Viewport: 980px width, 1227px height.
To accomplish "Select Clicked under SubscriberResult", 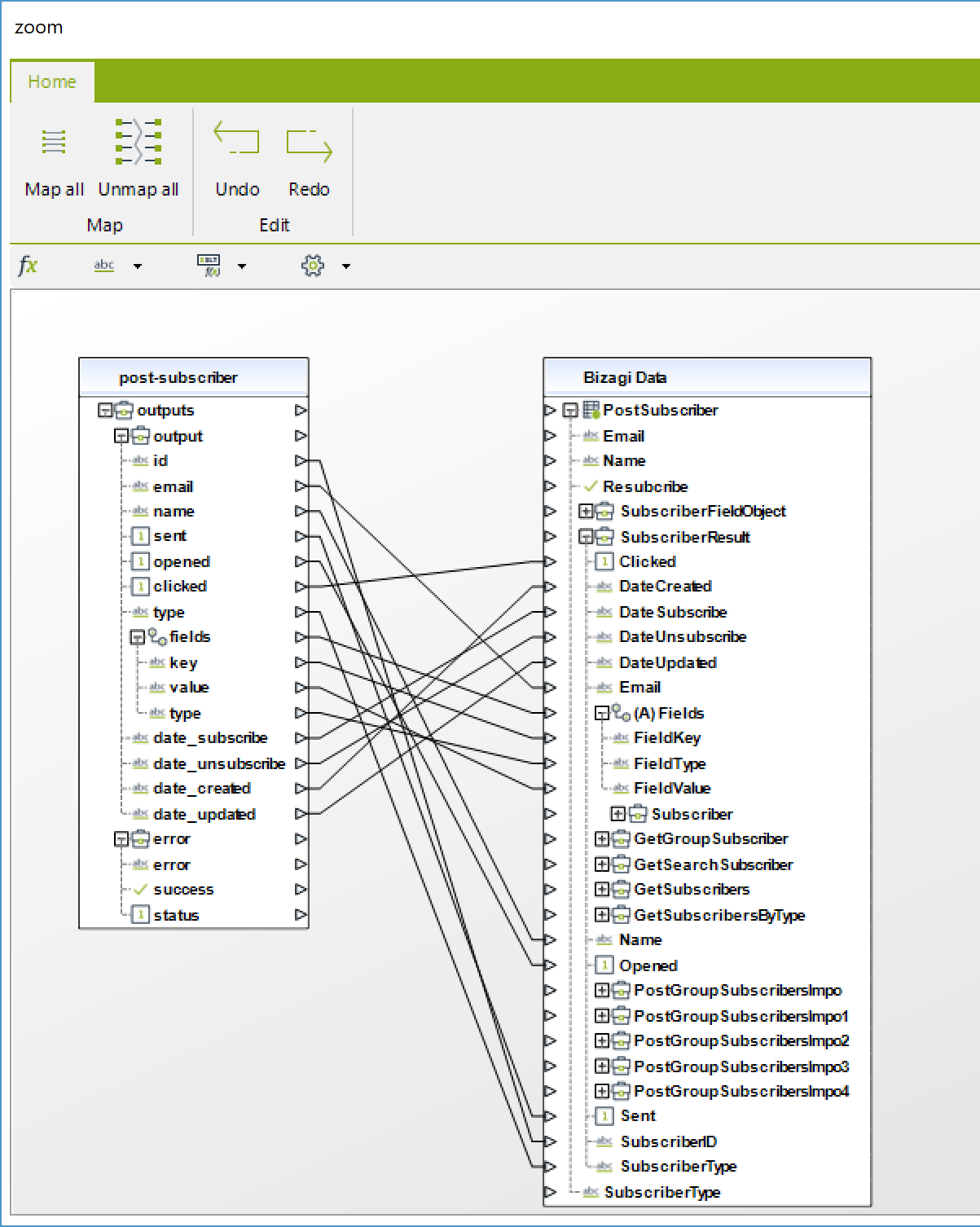I will (x=648, y=561).
